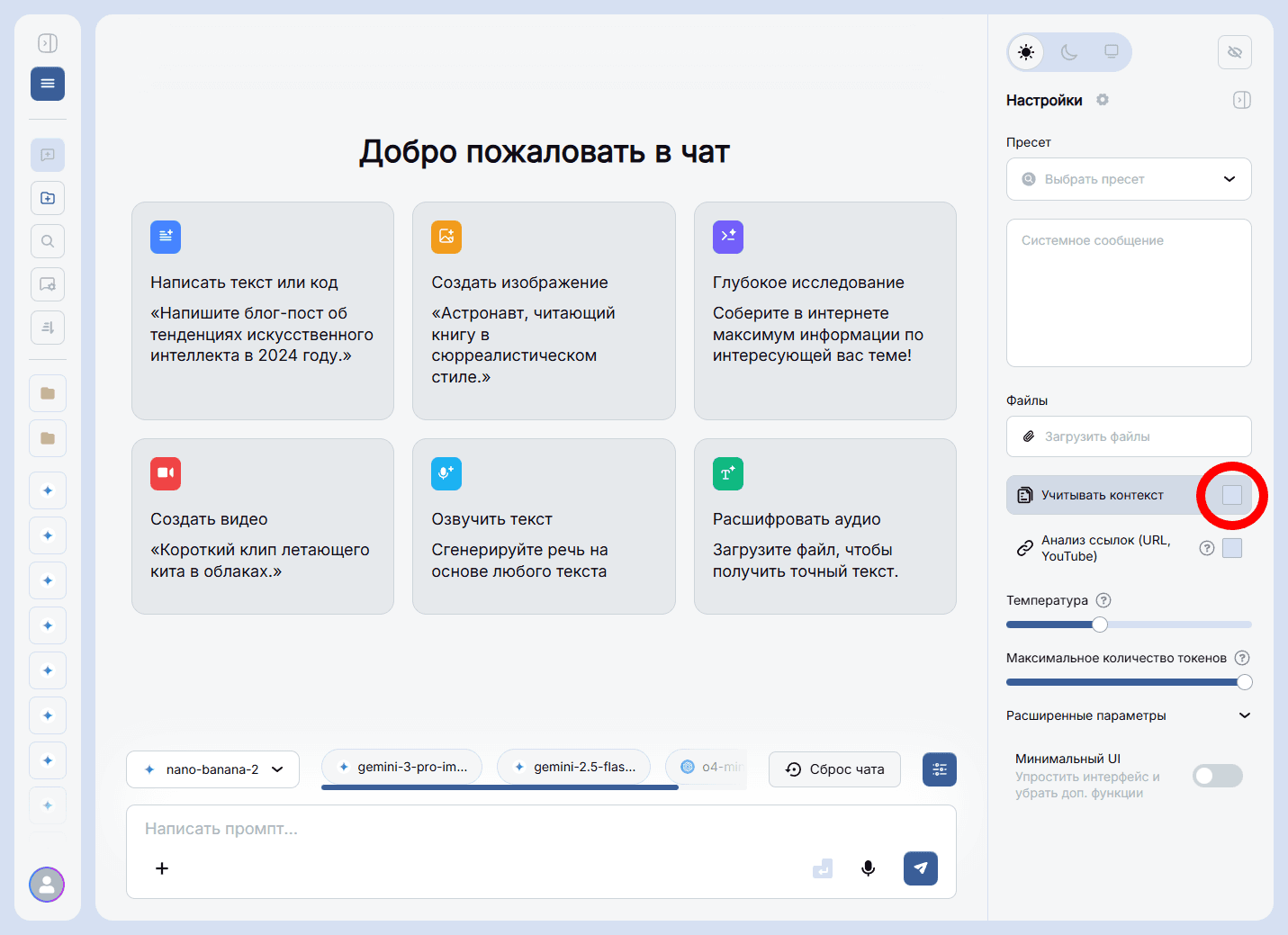
Task: Switch to dark theme via moon icon
Action: [1068, 52]
